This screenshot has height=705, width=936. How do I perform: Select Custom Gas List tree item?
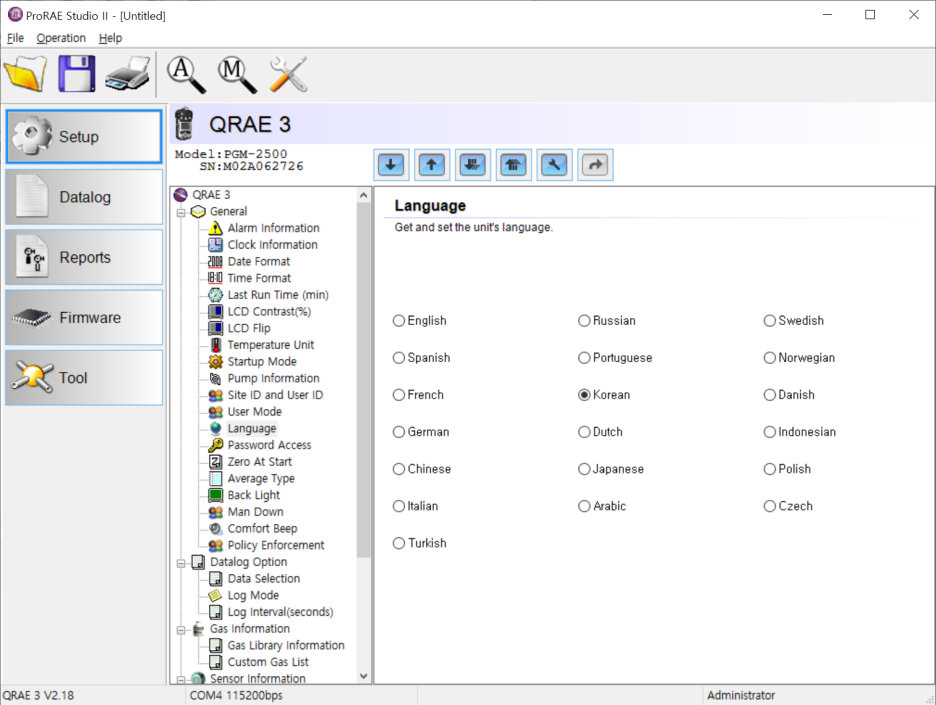point(268,663)
